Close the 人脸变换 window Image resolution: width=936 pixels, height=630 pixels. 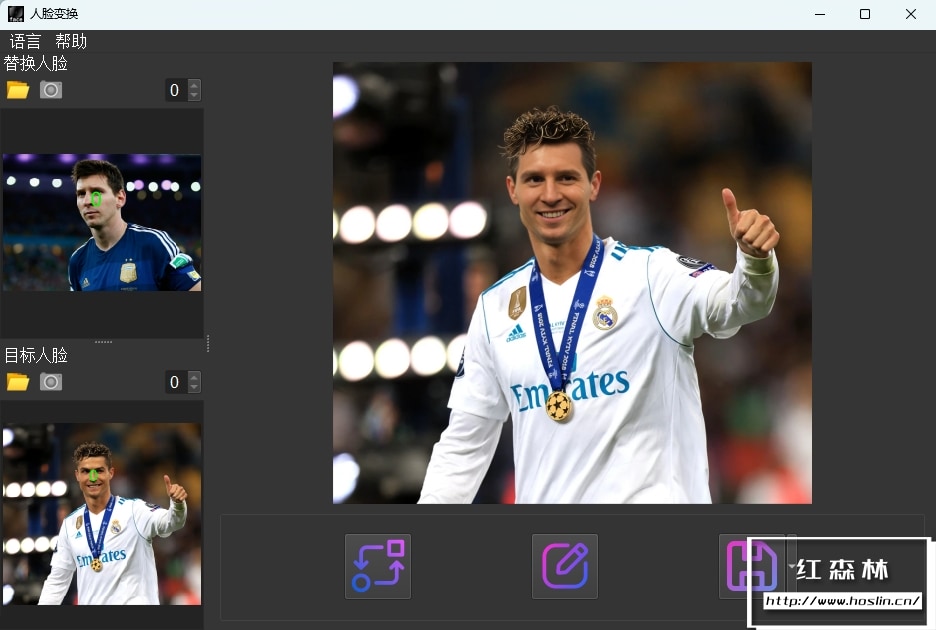(910, 14)
